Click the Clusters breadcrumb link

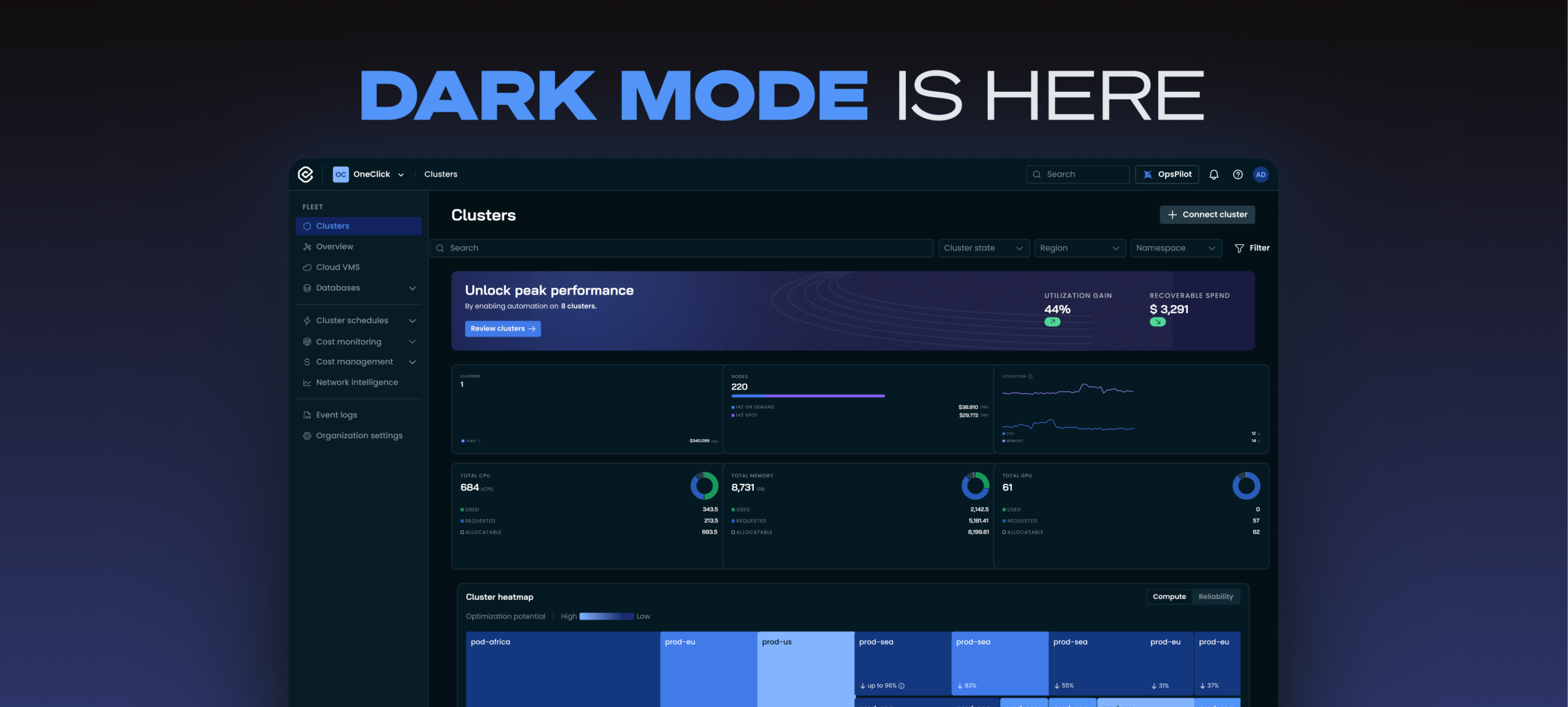pos(440,175)
